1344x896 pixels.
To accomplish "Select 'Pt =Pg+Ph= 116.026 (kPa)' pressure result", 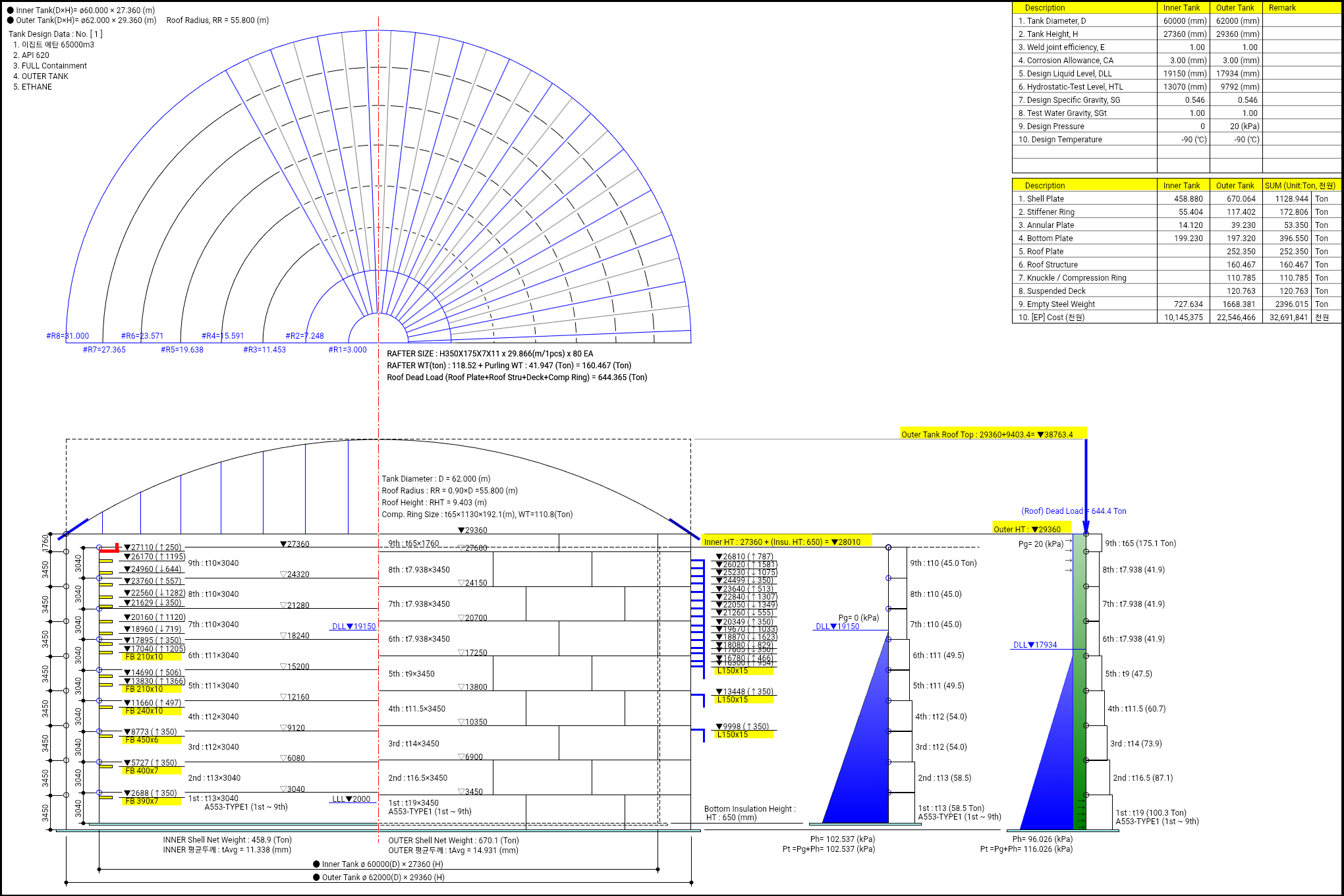I will coord(1026,849).
